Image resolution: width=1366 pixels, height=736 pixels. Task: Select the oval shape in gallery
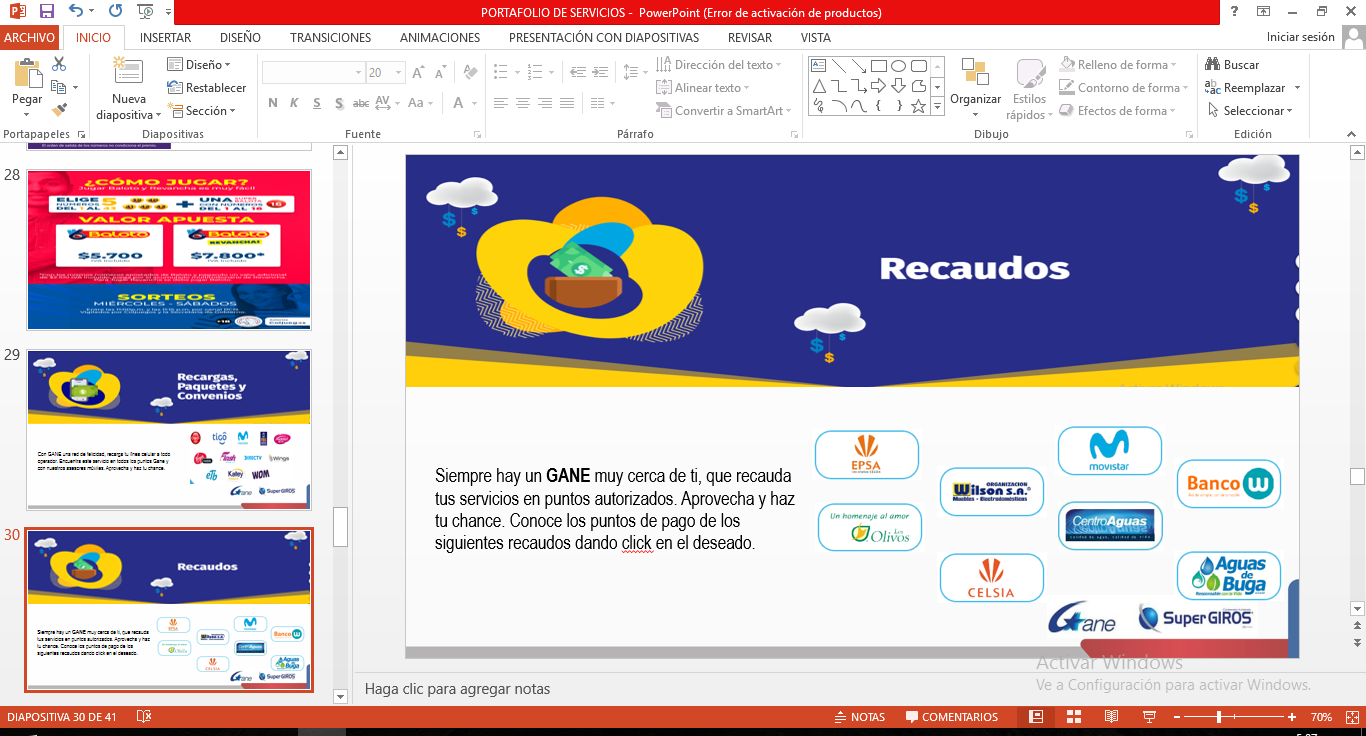coord(899,66)
